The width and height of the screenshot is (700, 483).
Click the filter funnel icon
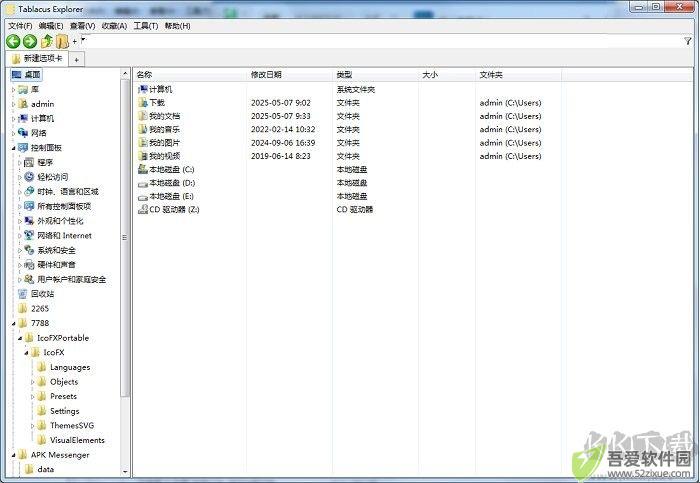688,41
